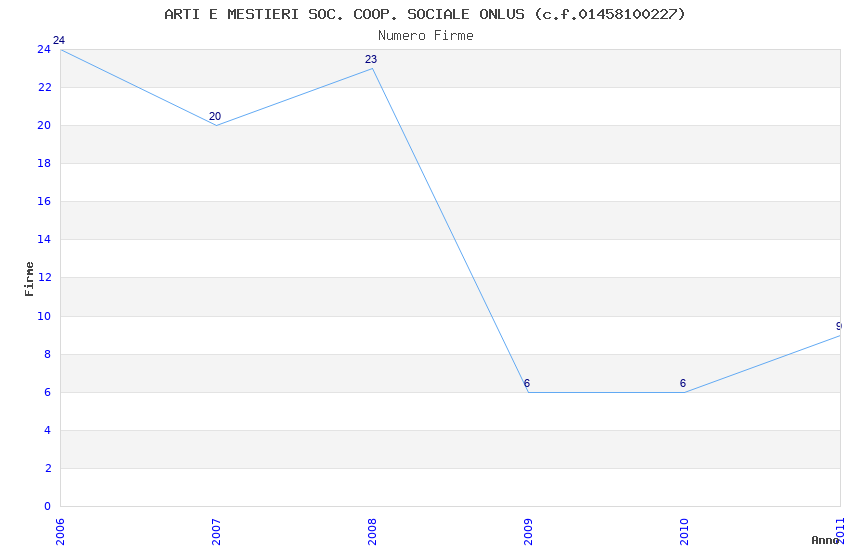
Task: Click y-axis tick label 24
Action: (x=44, y=49)
